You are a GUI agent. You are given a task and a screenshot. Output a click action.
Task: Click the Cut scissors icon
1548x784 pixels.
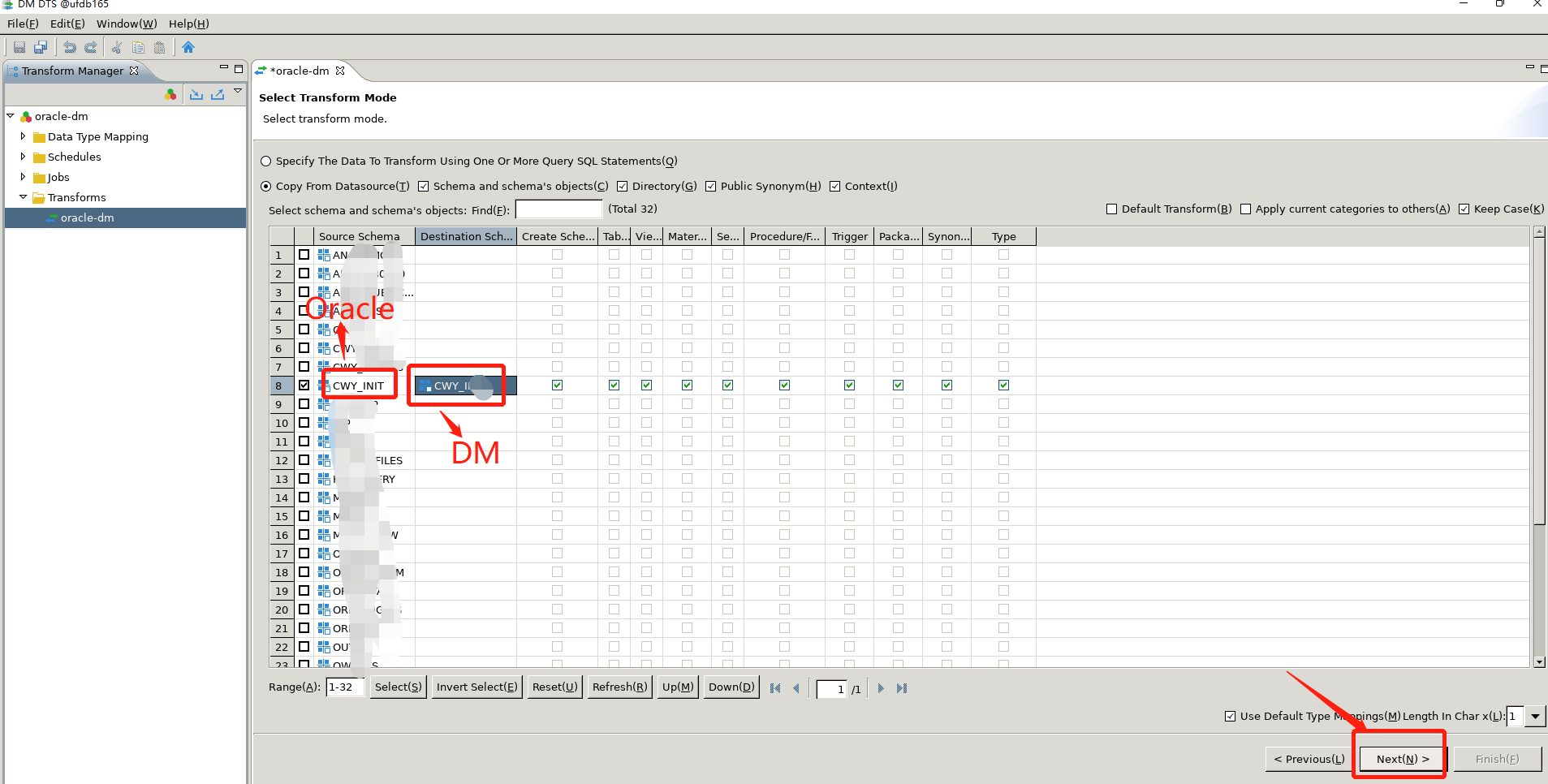click(x=117, y=47)
